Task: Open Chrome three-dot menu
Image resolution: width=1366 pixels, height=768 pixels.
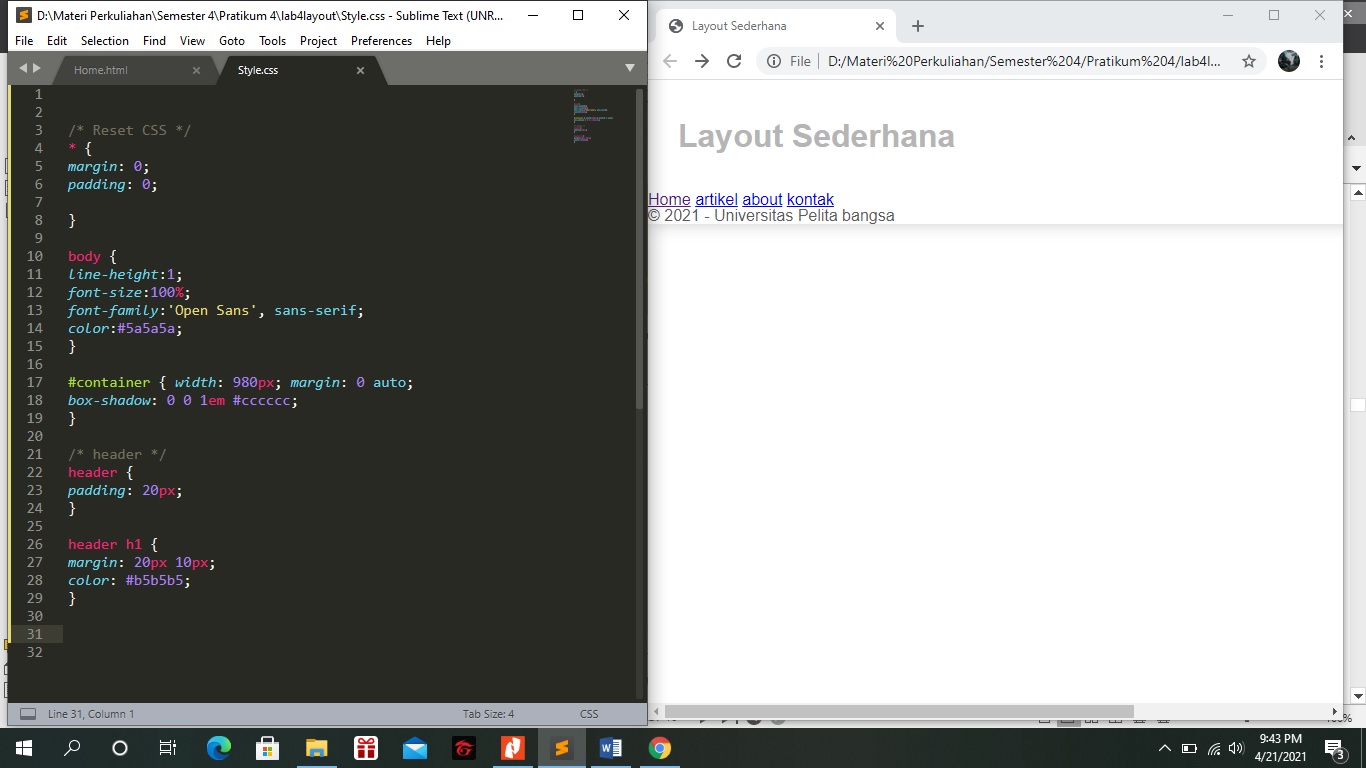Action: [1321, 61]
